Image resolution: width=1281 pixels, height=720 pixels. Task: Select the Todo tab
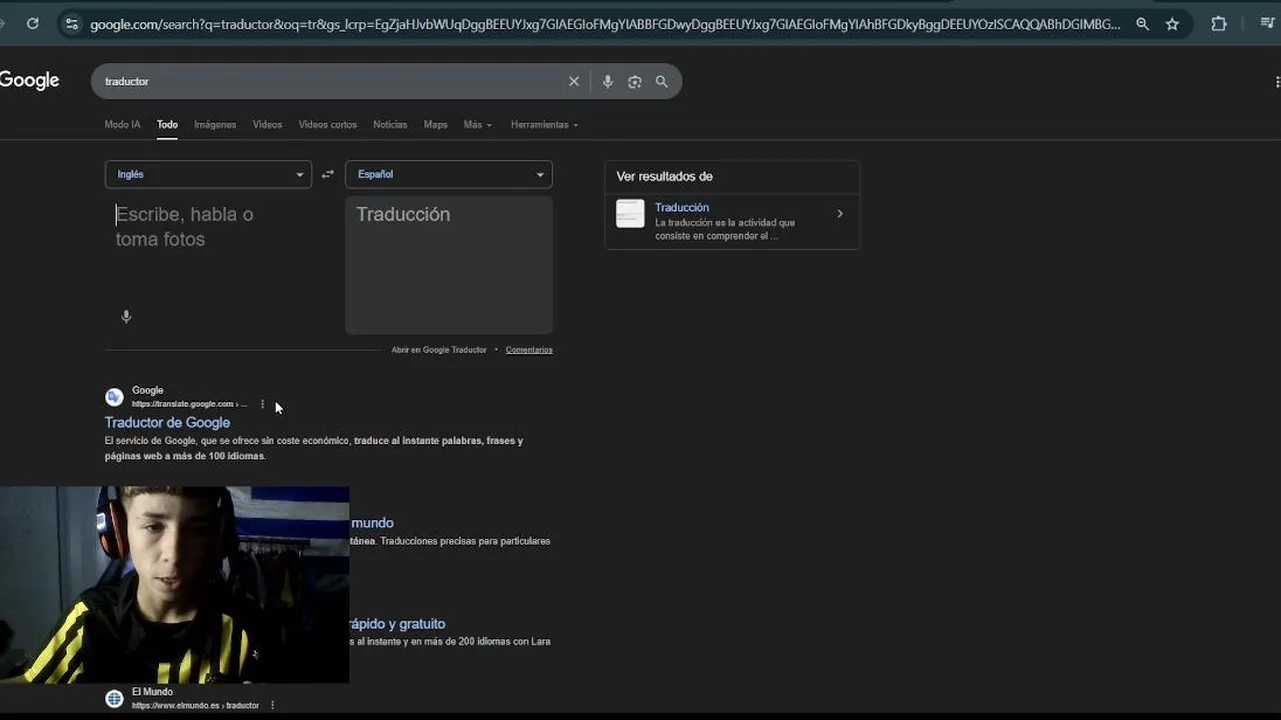tap(167, 125)
